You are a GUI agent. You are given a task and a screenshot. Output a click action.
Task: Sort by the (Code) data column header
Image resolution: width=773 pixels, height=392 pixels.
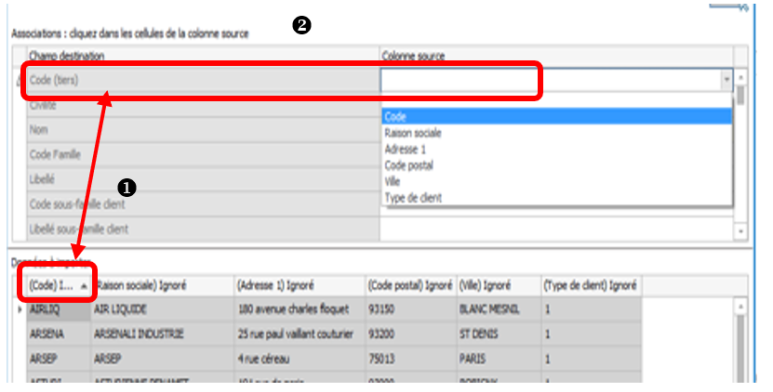click(58, 285)
